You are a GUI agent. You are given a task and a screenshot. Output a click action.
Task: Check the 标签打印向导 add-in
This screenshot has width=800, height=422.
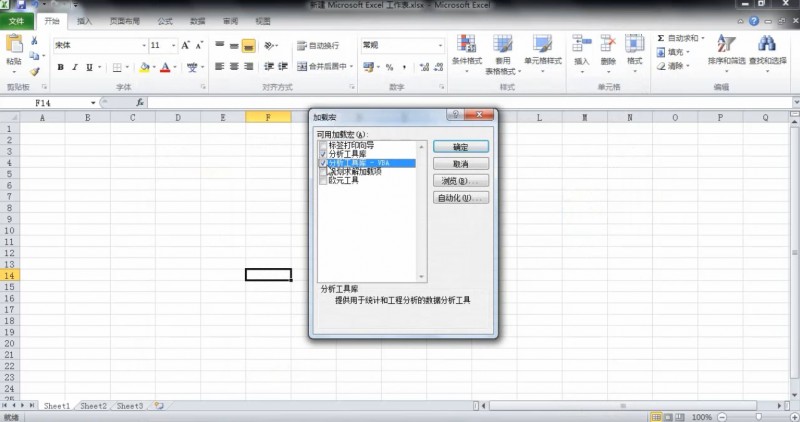(x=323, y=145)
